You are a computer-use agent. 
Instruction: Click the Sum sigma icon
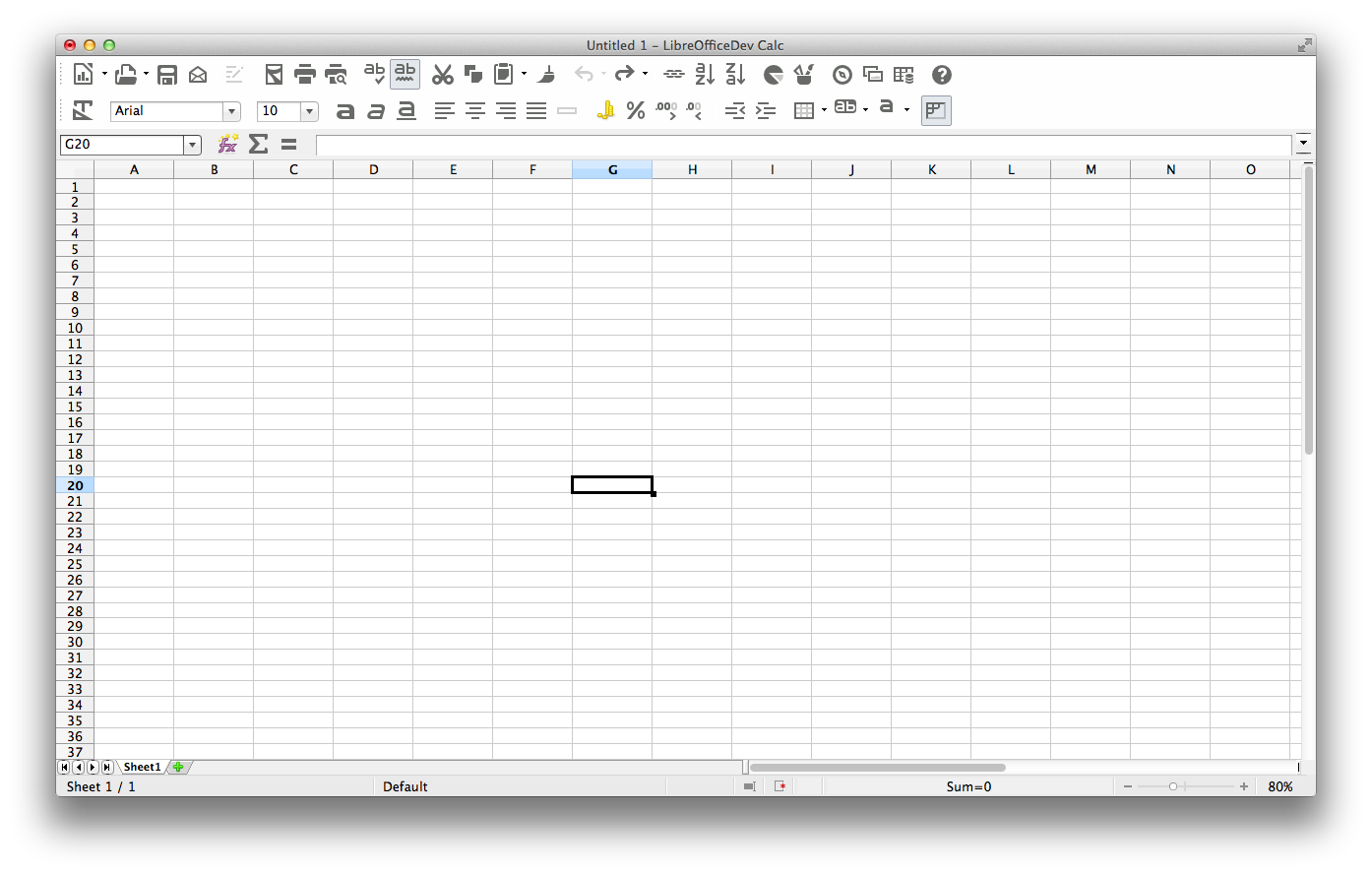(x=258, y=145)
